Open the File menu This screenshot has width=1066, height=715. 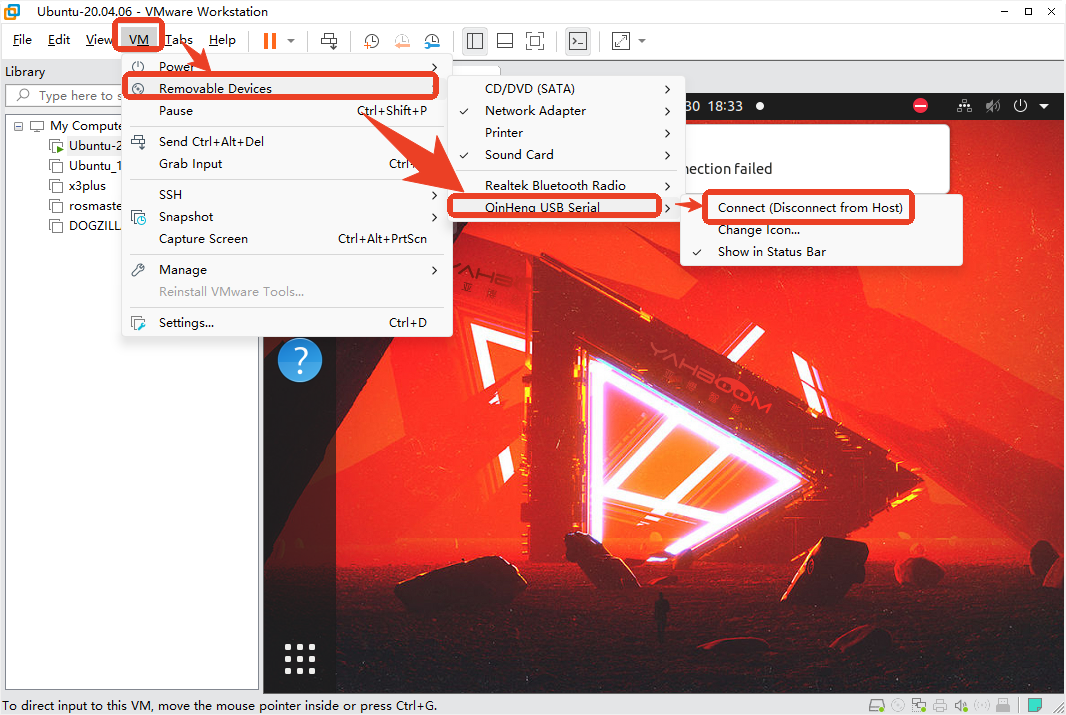point(22,40)
